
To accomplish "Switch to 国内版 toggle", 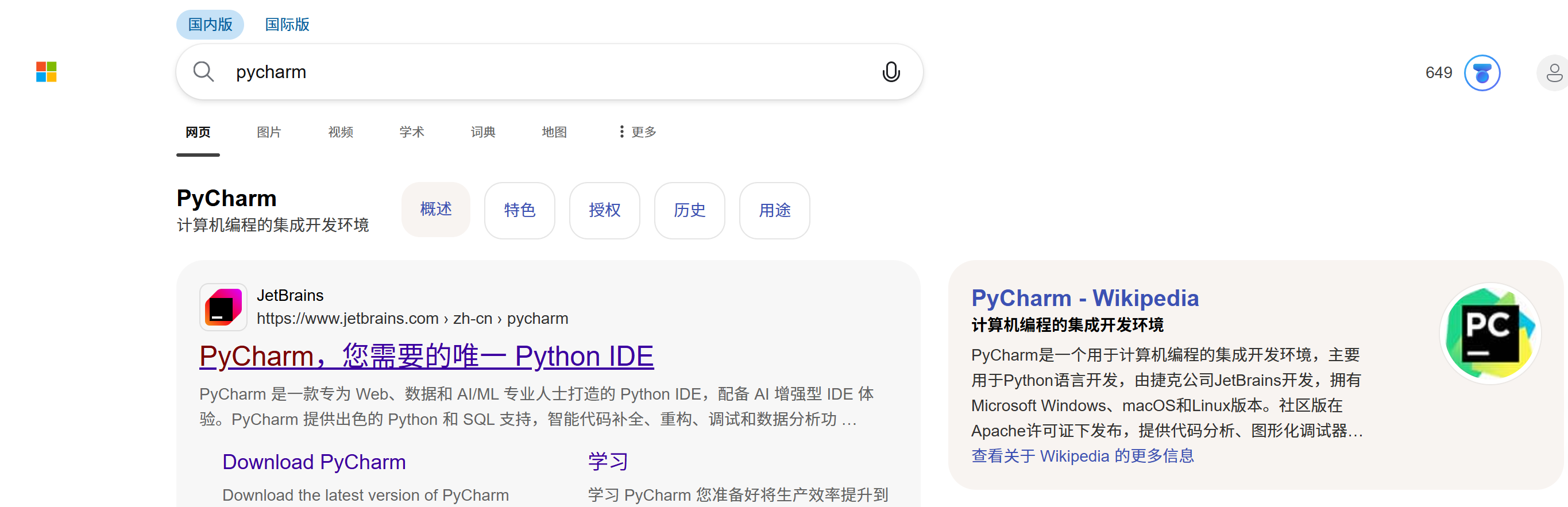I will (x=210, y=24).
